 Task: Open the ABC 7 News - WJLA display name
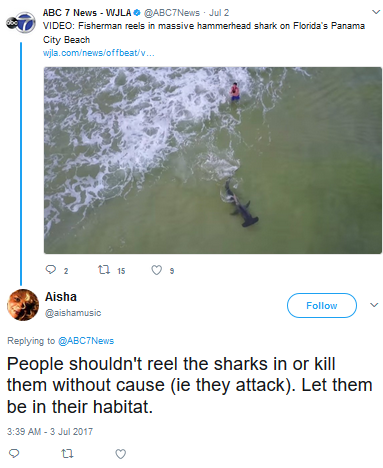(87, 13)
